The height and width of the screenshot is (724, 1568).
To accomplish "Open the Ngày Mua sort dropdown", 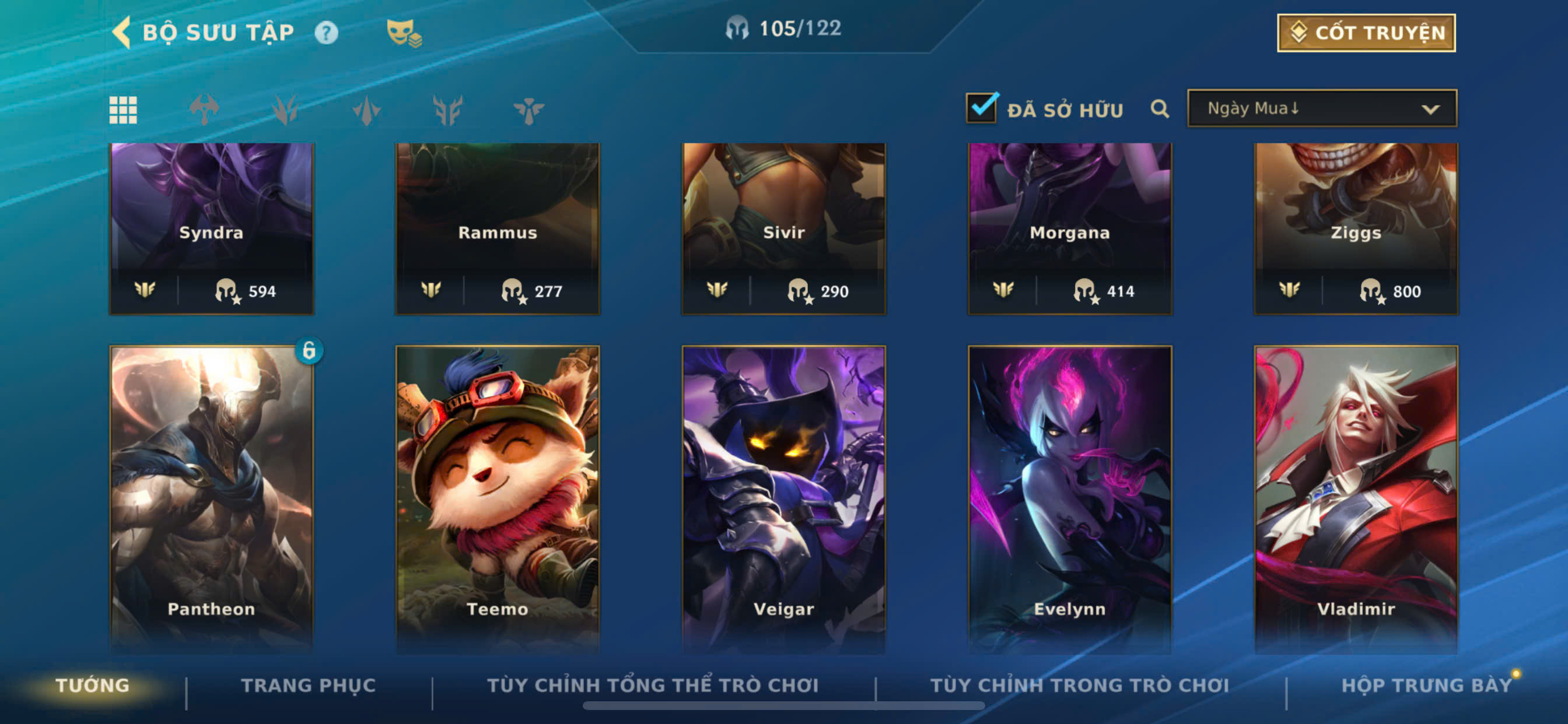I will (x=1322, y=108).
